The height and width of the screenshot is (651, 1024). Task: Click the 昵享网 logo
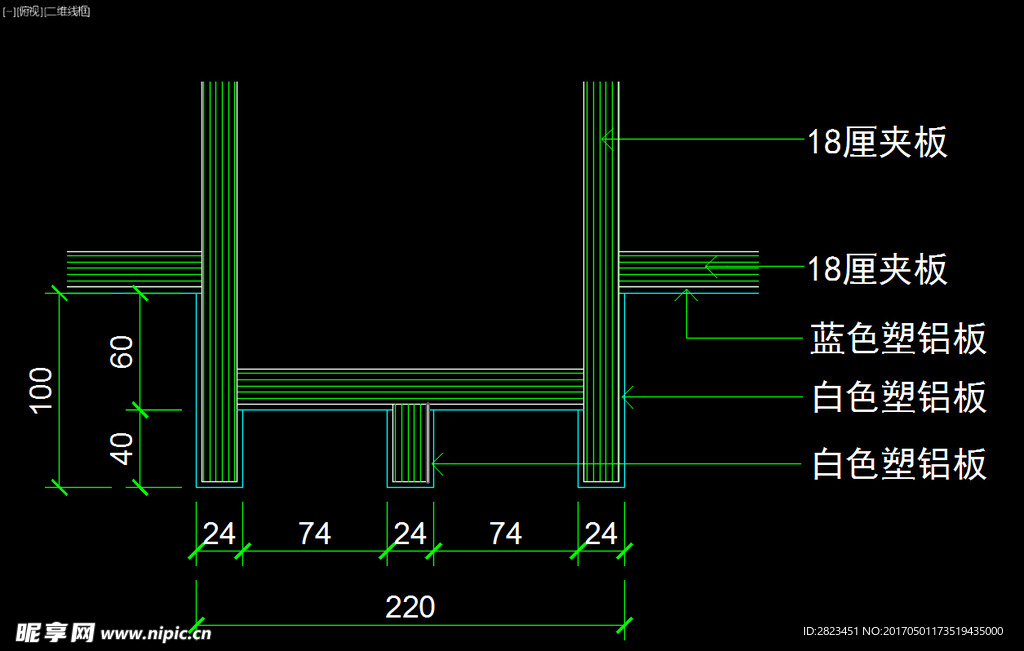tap(54, 632)
